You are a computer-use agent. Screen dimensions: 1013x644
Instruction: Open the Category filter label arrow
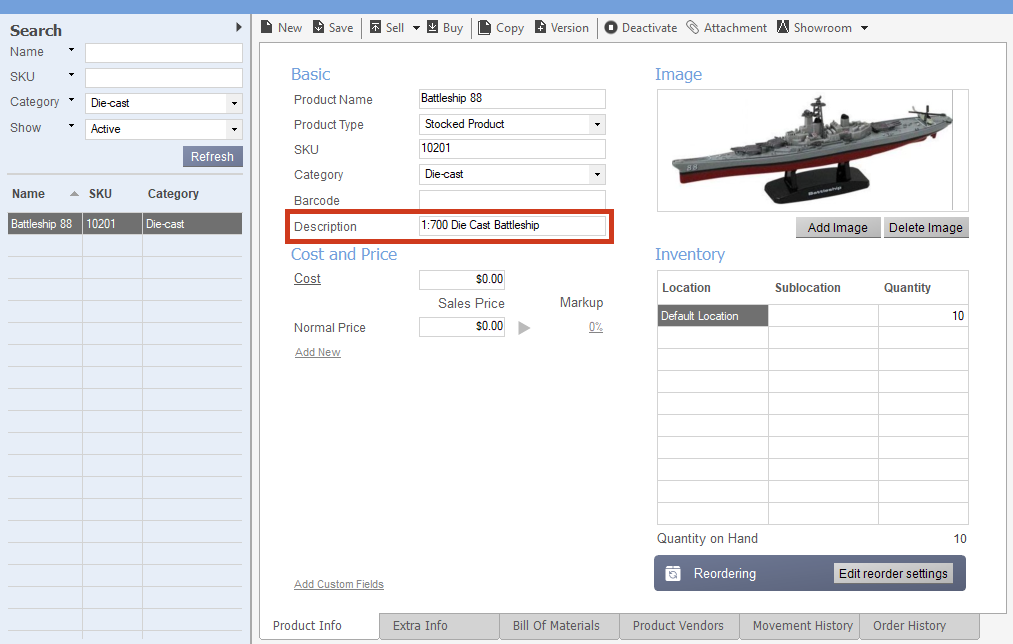(71, 100)
